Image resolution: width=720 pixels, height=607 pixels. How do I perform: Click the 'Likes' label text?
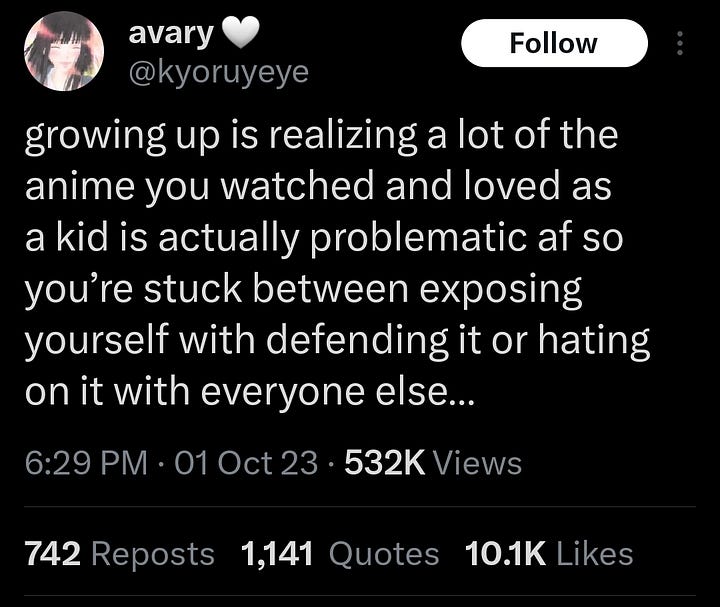[x=595, y=553]
